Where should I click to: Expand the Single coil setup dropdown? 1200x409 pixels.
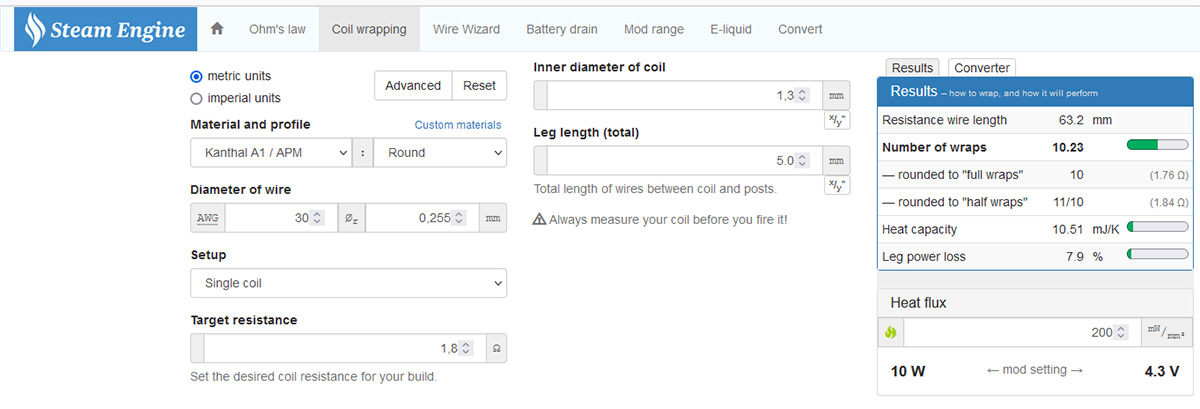pos(348,283)
